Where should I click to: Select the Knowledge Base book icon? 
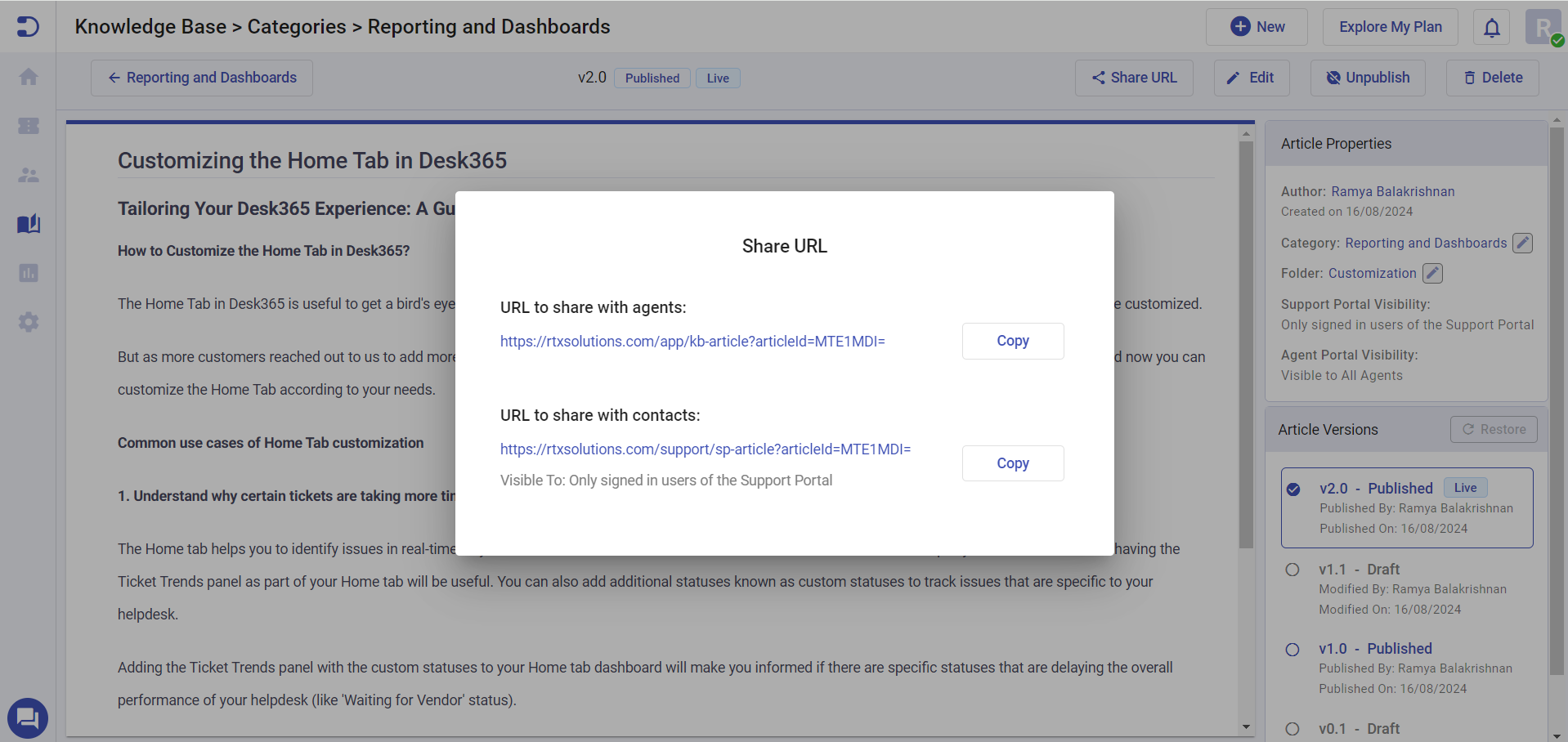(29, 223)
